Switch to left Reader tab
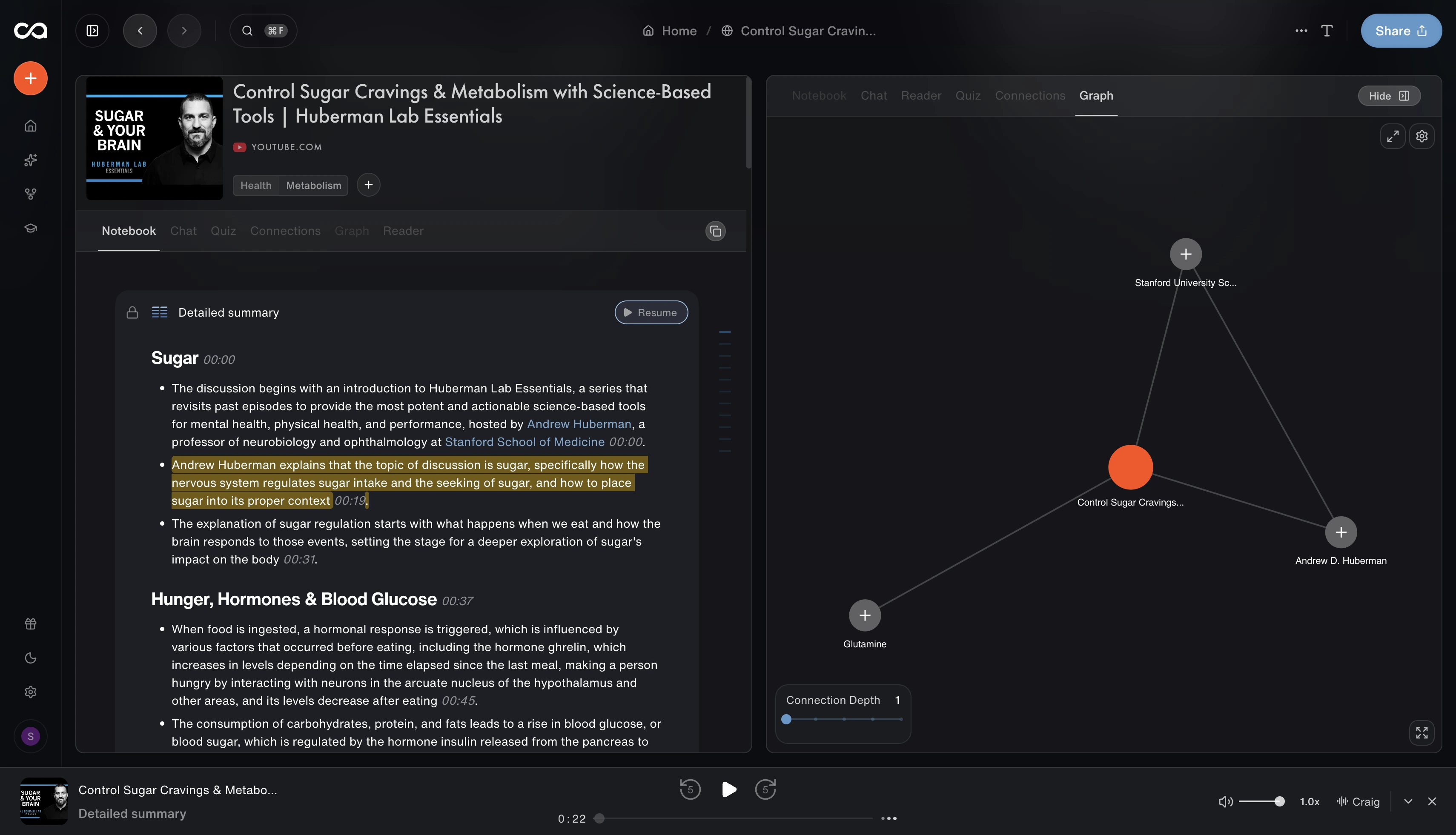Image resolution: width=1456 pixels, height=835 pixels. tap(403, 231)
